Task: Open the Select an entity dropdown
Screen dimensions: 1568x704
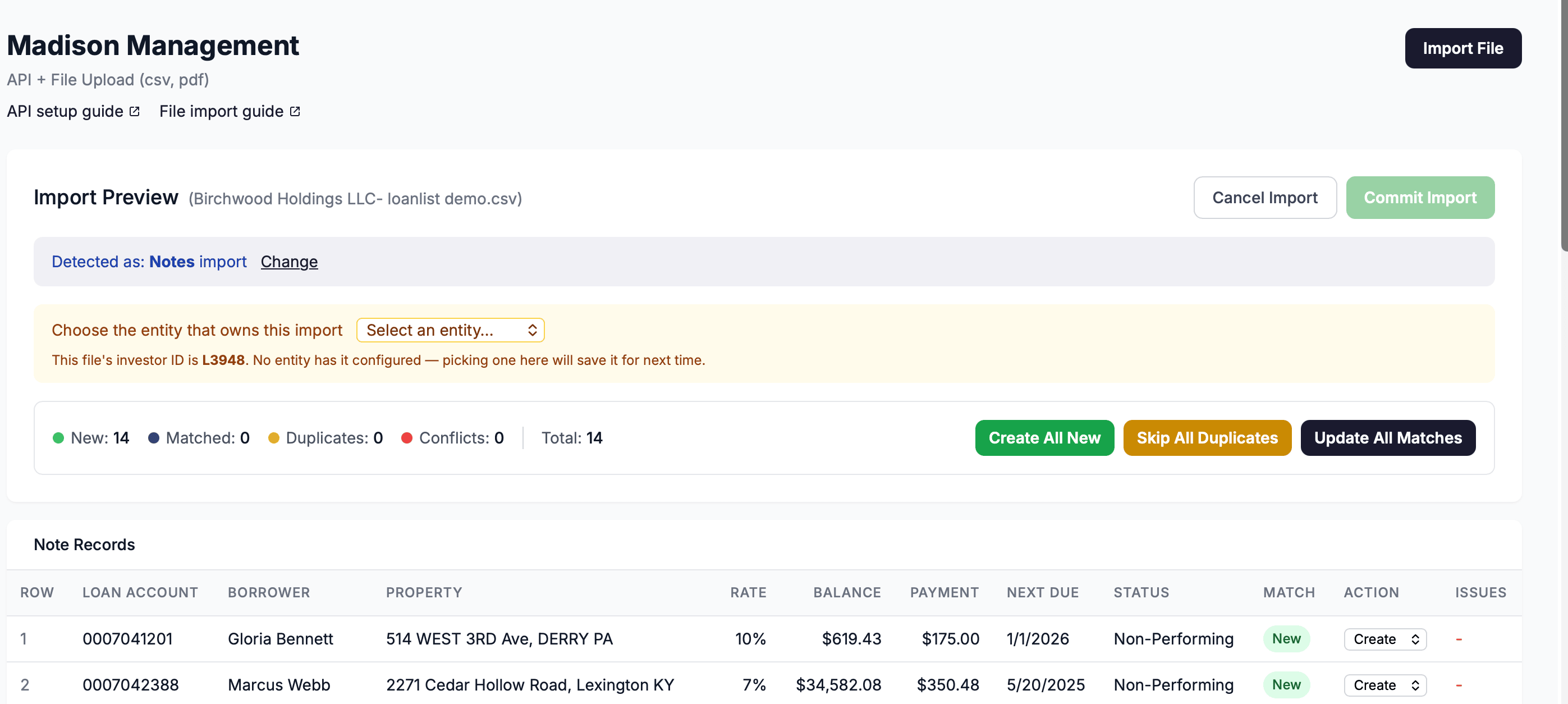Action: pyautogui.click(x=451, y=330)
